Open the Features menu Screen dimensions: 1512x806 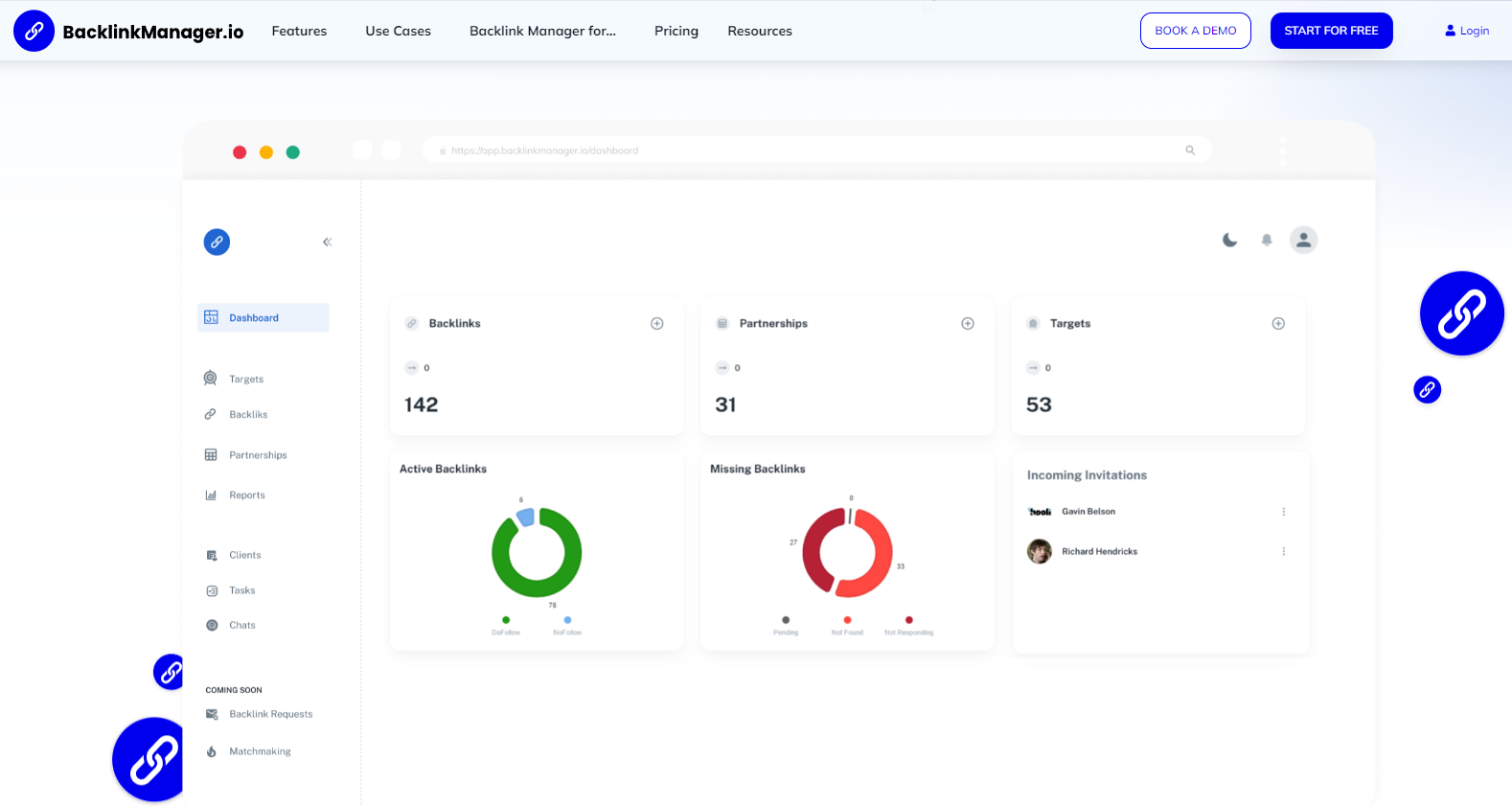click(x=299, y=31)
